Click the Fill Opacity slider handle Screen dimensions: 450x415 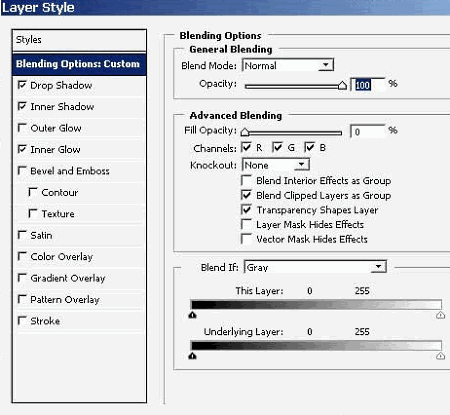click(245, 132)
